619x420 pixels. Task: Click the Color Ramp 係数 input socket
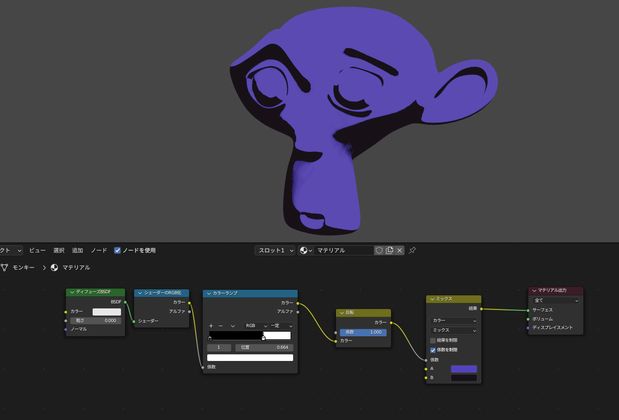click(x=203, y=367)
